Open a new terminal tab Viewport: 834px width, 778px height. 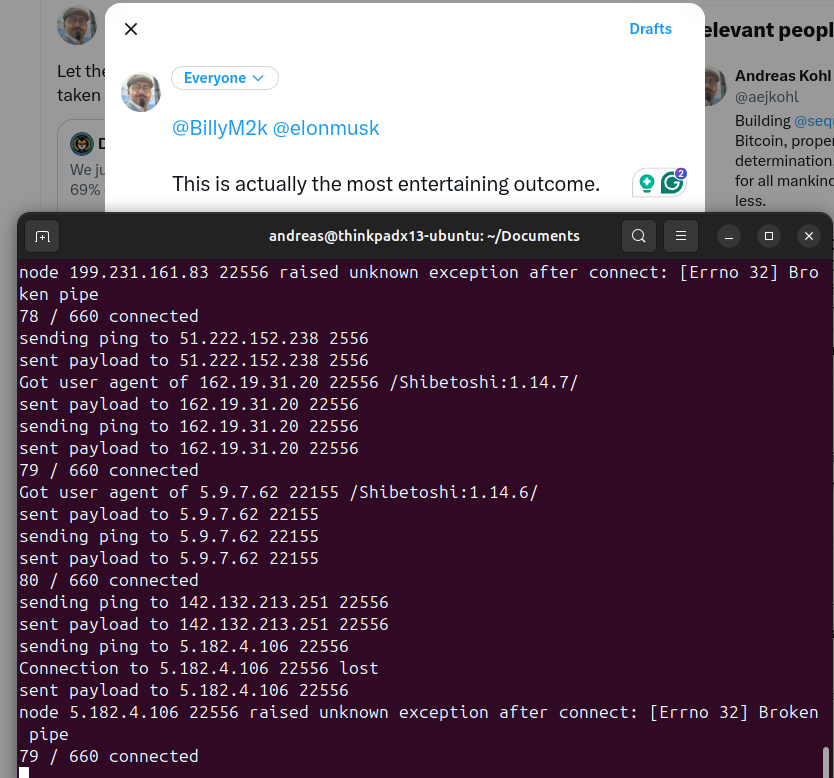click(x=41, y=236)
